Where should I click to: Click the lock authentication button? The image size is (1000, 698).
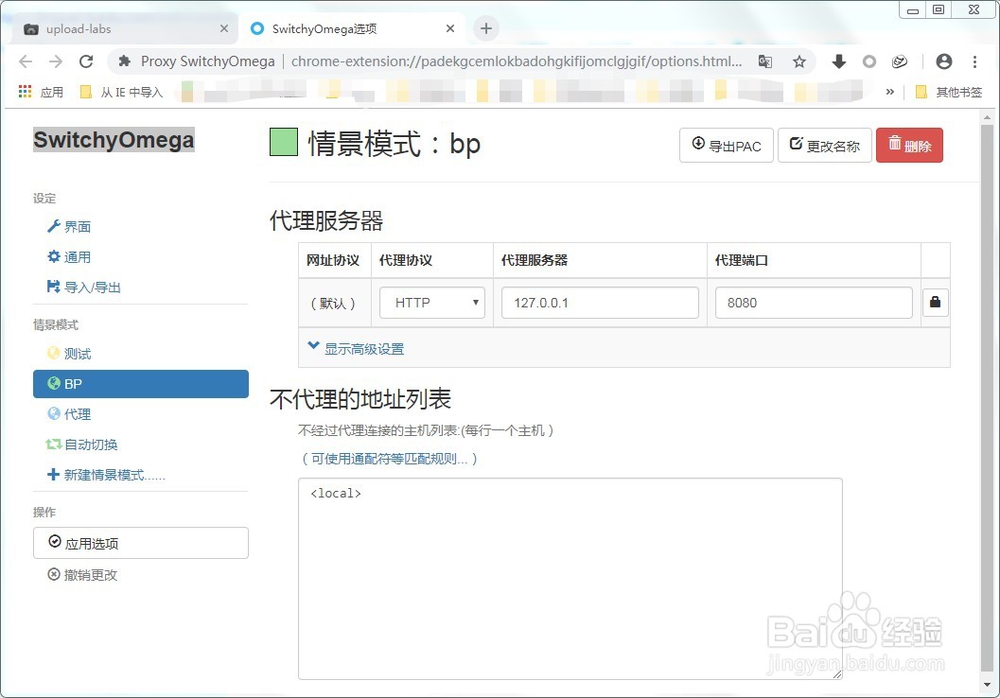tap(936, 302)
